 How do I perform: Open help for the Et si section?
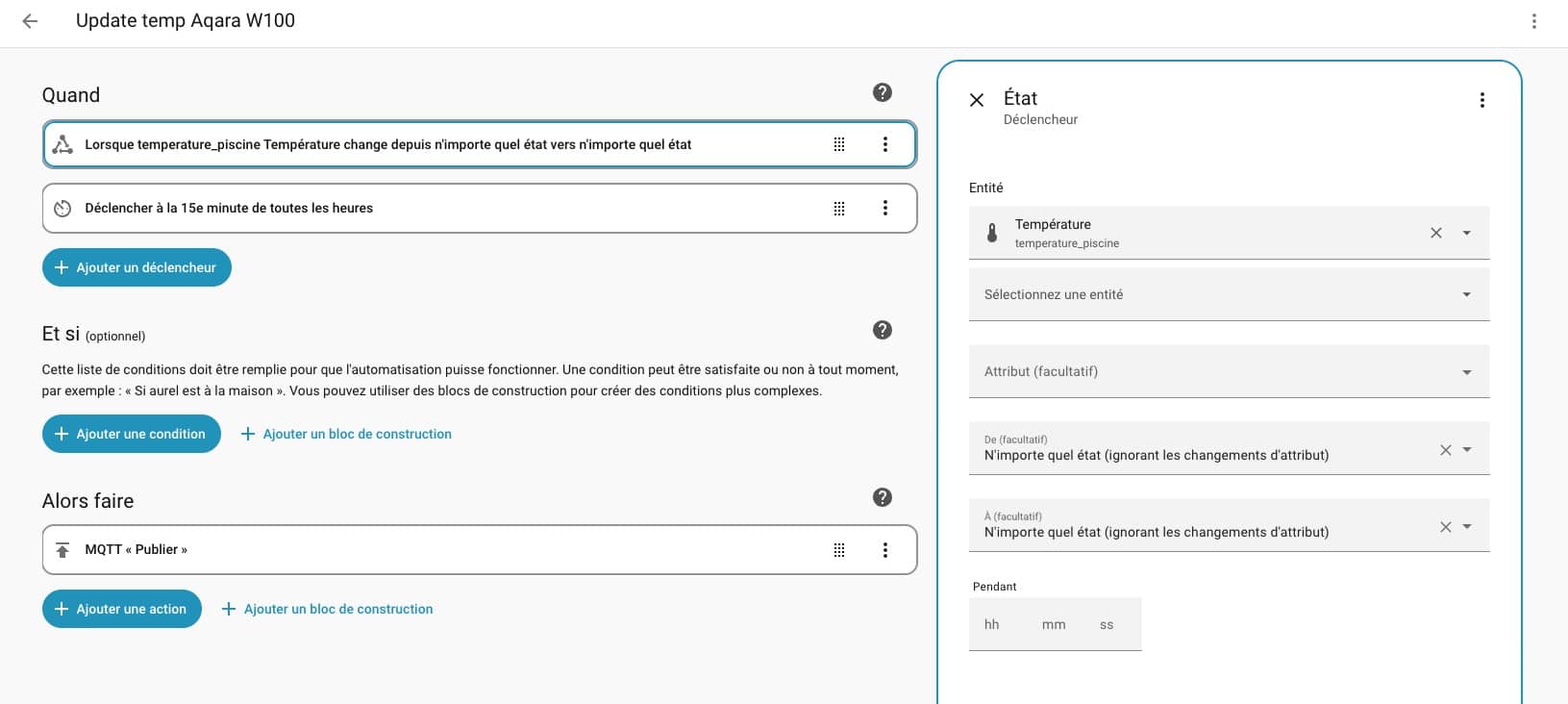tap(883, 330)
